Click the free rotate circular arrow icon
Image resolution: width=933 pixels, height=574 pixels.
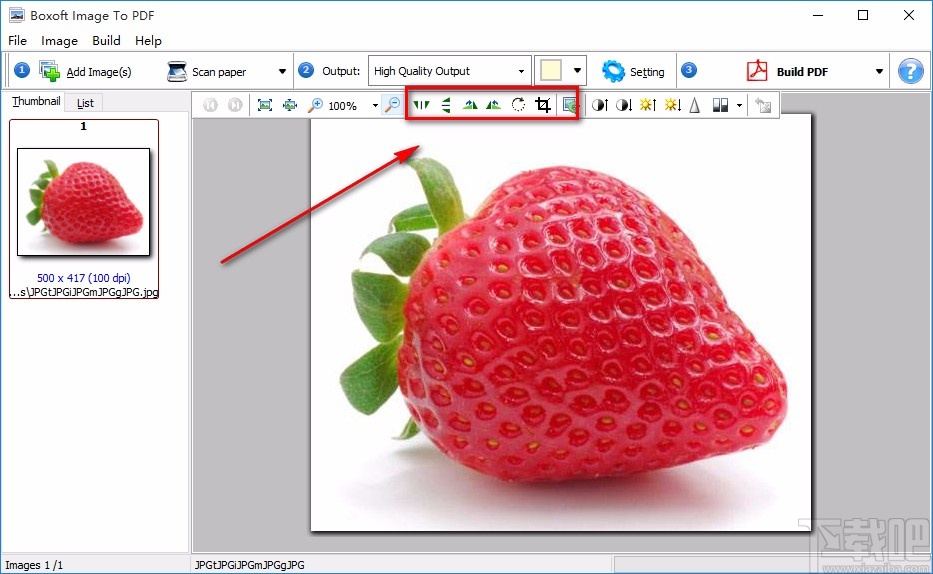[518, 105]
